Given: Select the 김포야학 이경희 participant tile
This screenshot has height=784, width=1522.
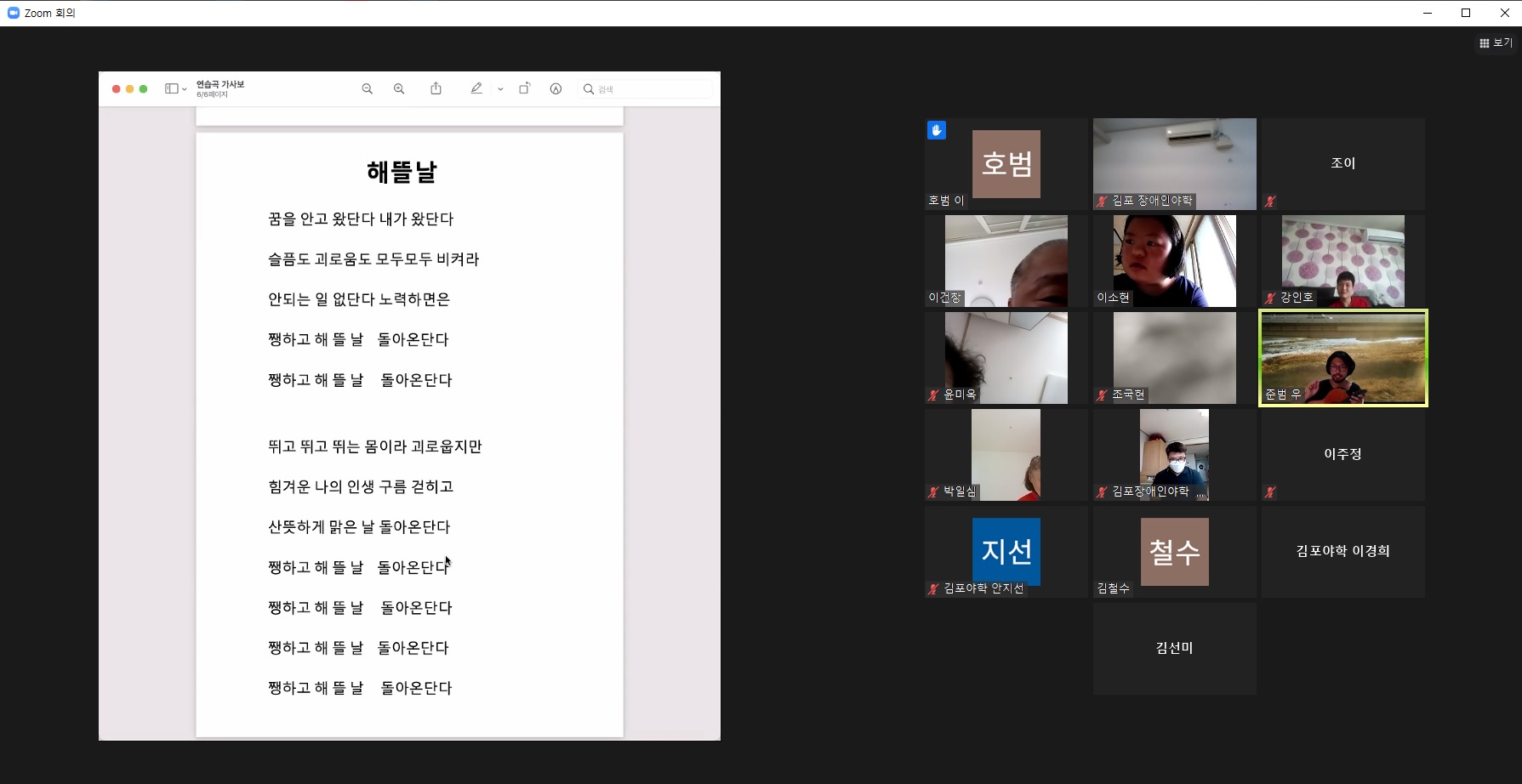Looking at the screenshot, I should (1343, 552).
